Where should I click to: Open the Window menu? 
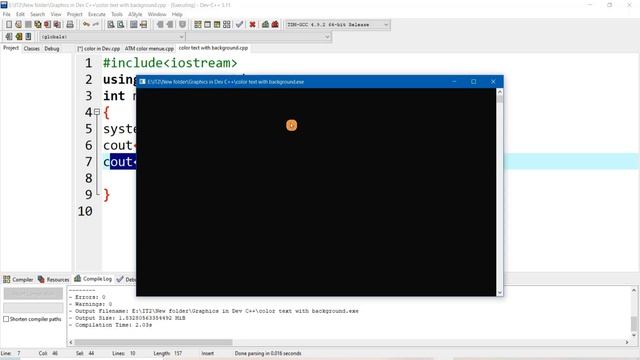click(157, 14)
